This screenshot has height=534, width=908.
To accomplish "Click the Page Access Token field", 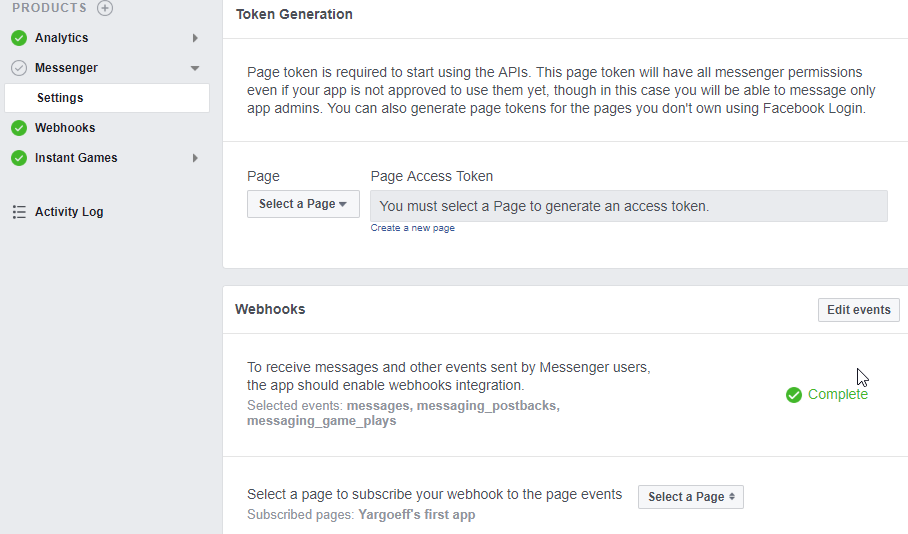I will point(629,206).
